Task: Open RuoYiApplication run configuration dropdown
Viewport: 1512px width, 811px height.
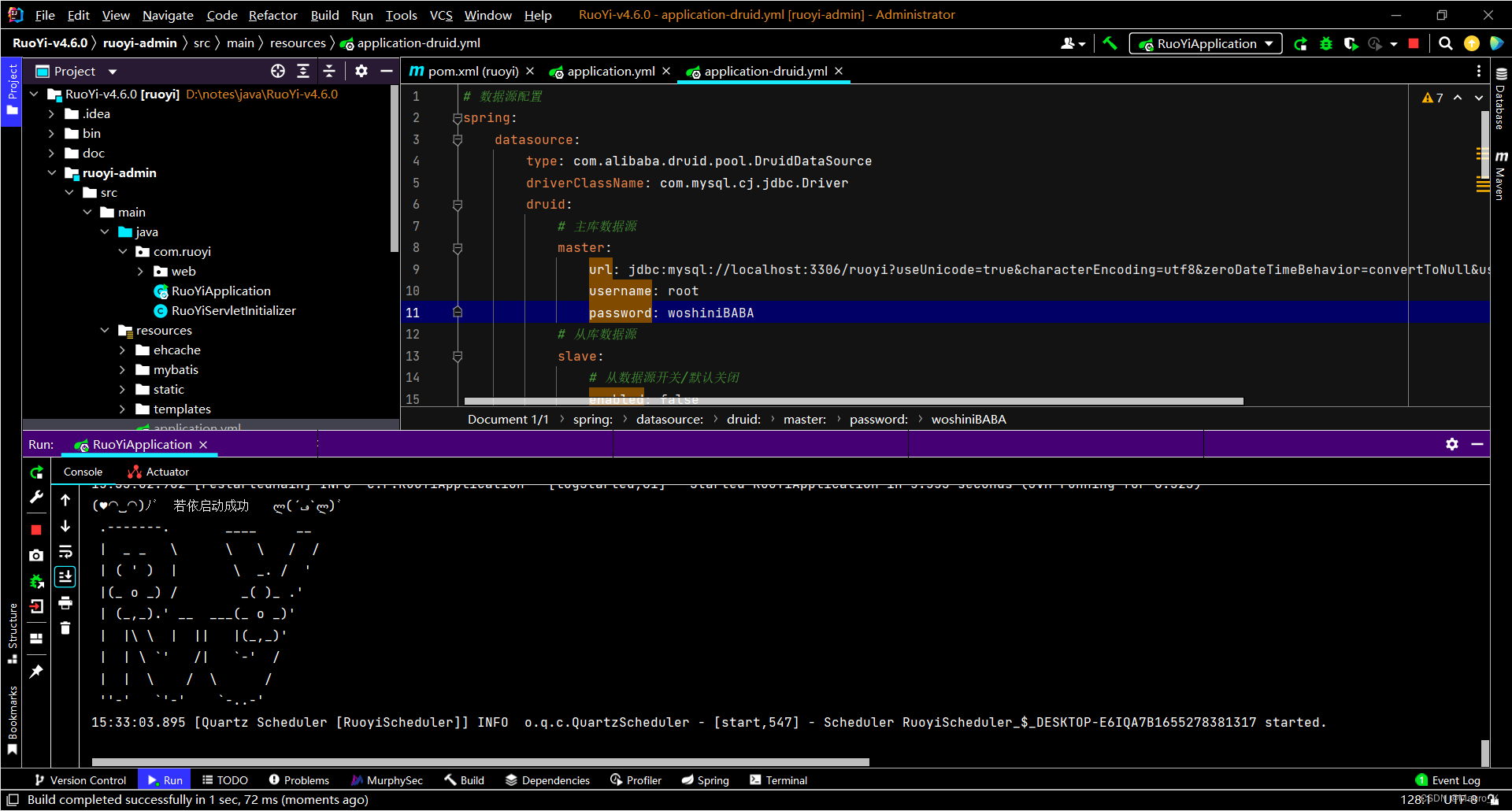Action: pyautogui.click(x=1206, y=43)
